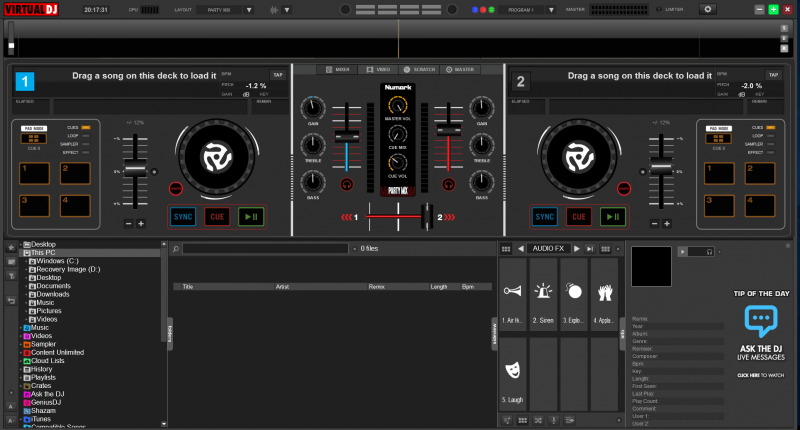Switch to the Video tab
Image resolution: width=800 pixels, height=430 pixels.
[x=379, y=69]
